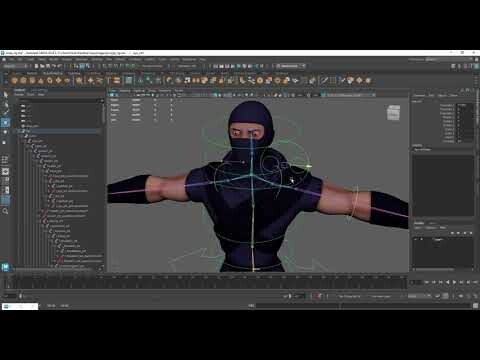Jump to the end of the playback range
480x360 pixels.
pyautogui.click(x=475, y=282)
